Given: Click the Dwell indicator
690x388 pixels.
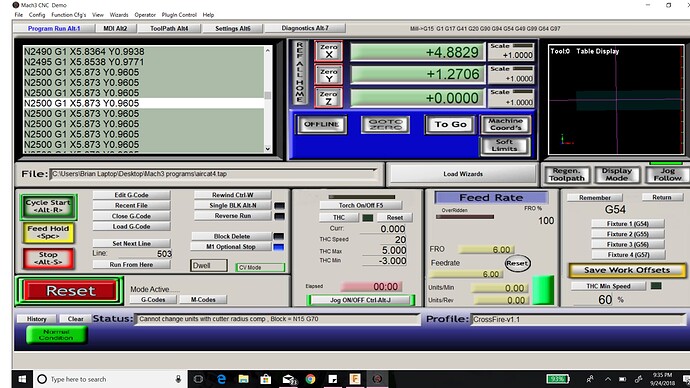Looking at the screenshot, I should point(209,266).
